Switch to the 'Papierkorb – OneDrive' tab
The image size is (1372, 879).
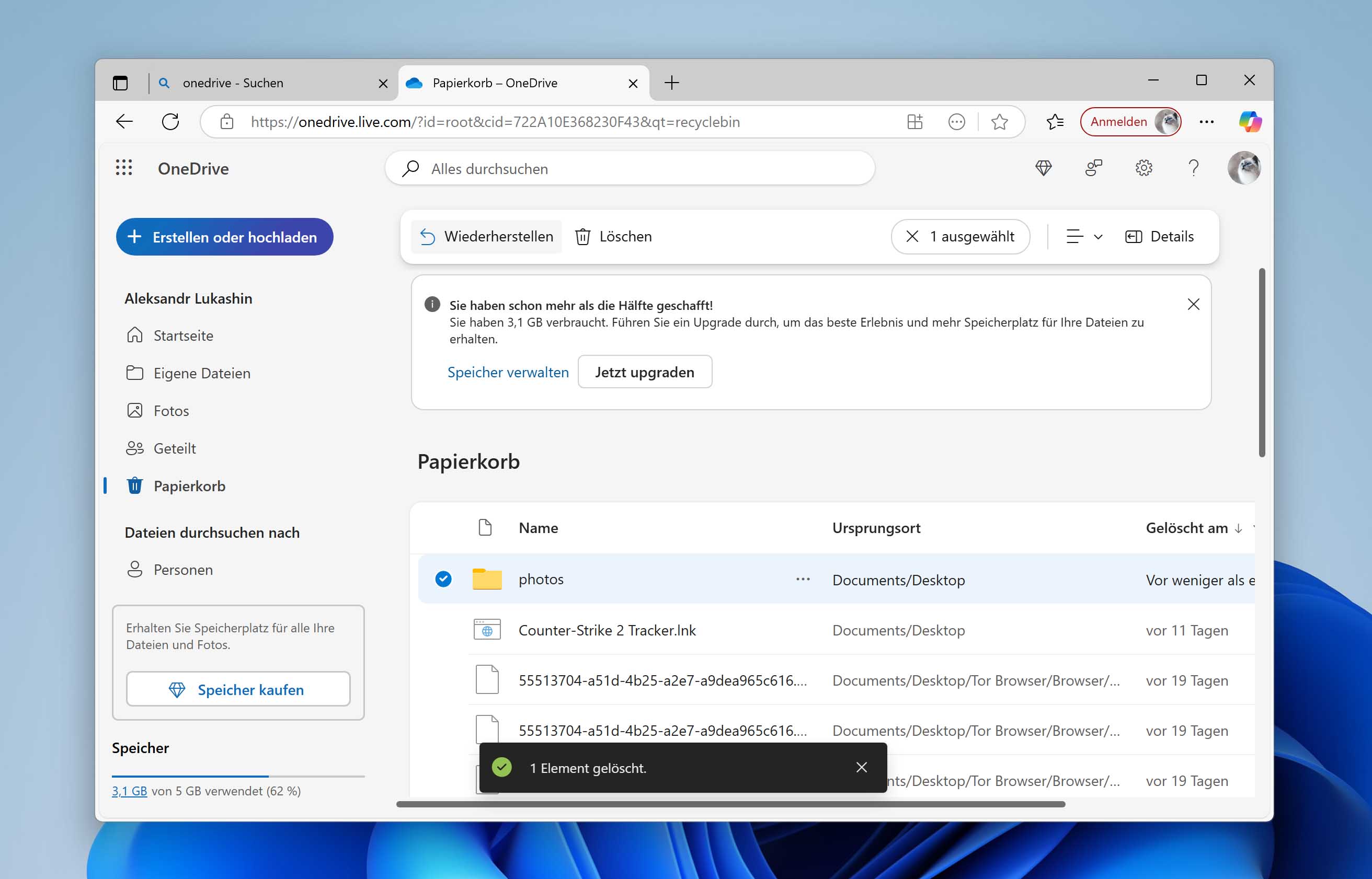pyautogui.click(x=523, y=83)
